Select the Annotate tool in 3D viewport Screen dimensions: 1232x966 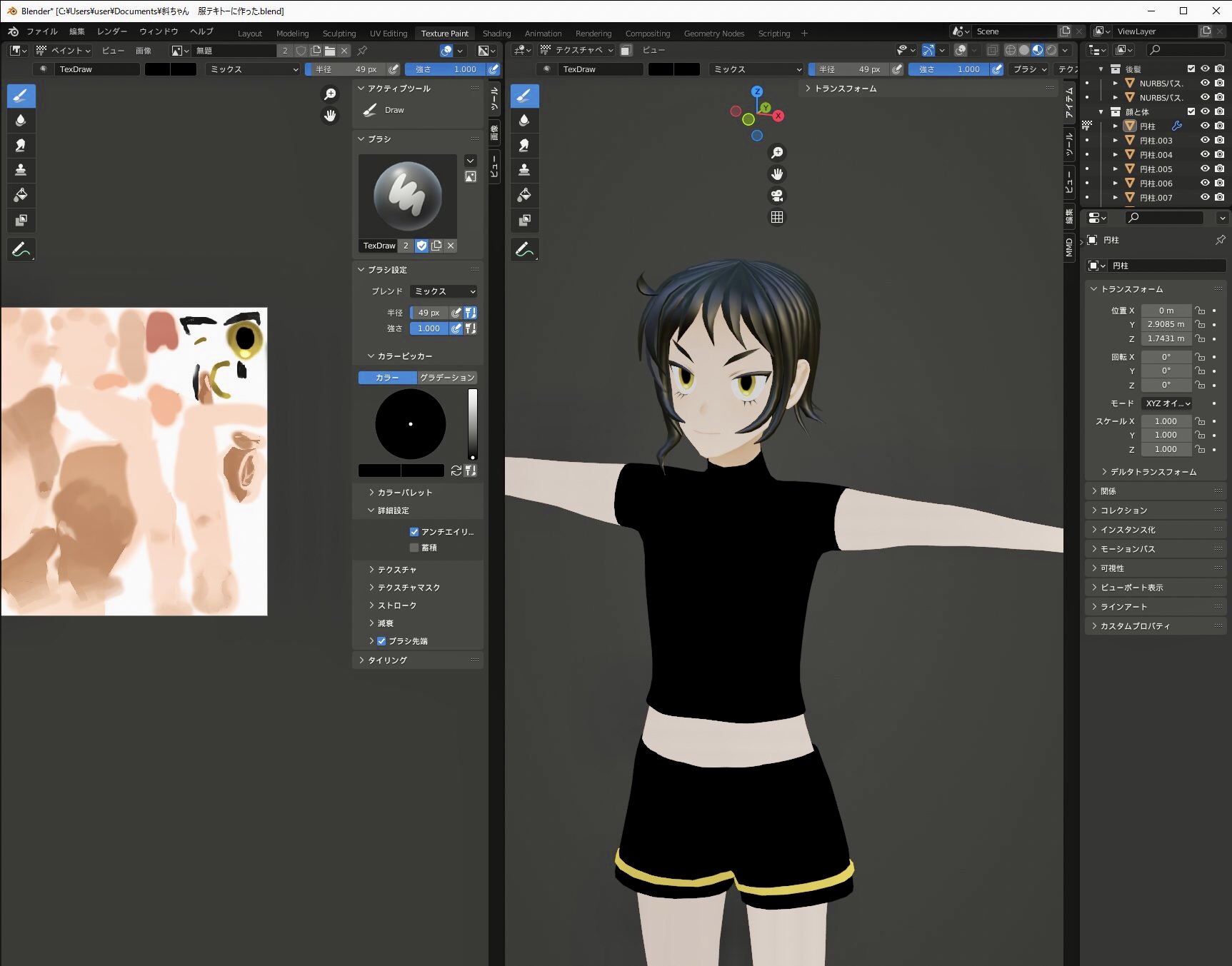pyautogui.click(x=524, y=249)
